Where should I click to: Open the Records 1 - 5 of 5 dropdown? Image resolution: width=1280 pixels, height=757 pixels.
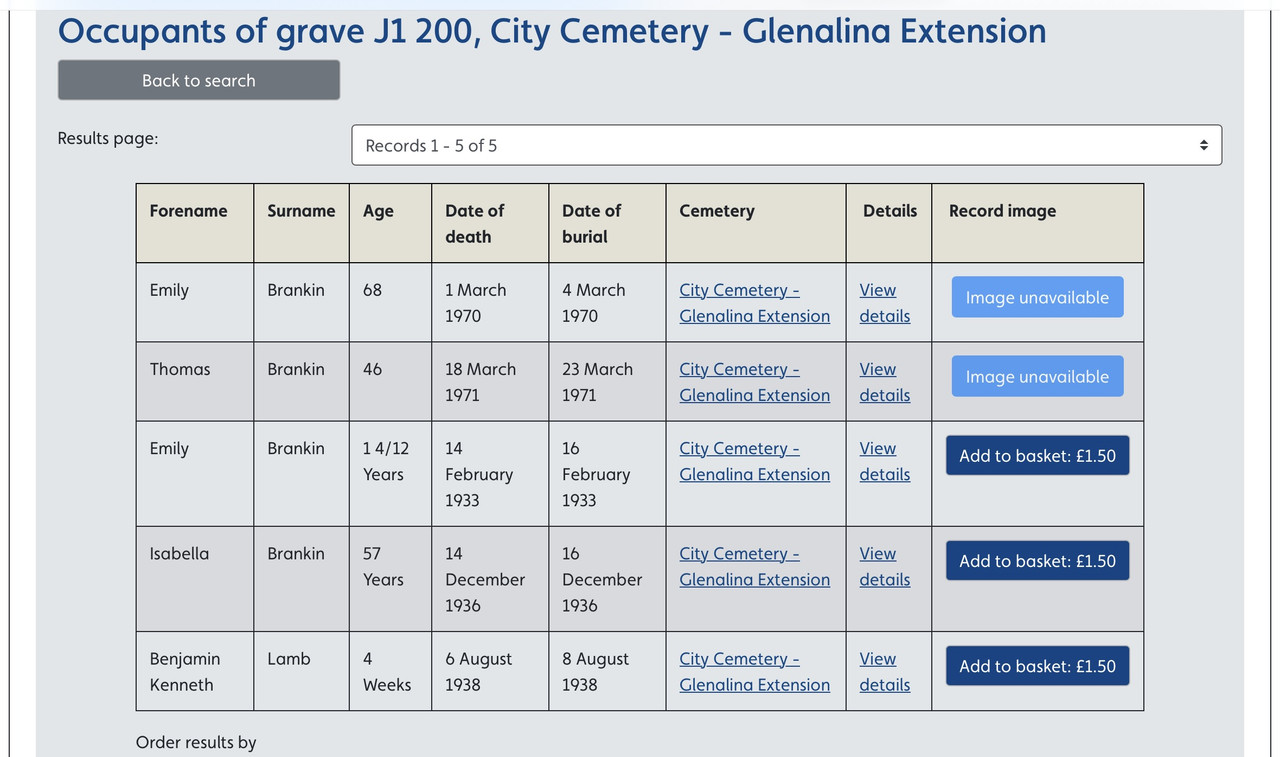[x=787, y=145]
